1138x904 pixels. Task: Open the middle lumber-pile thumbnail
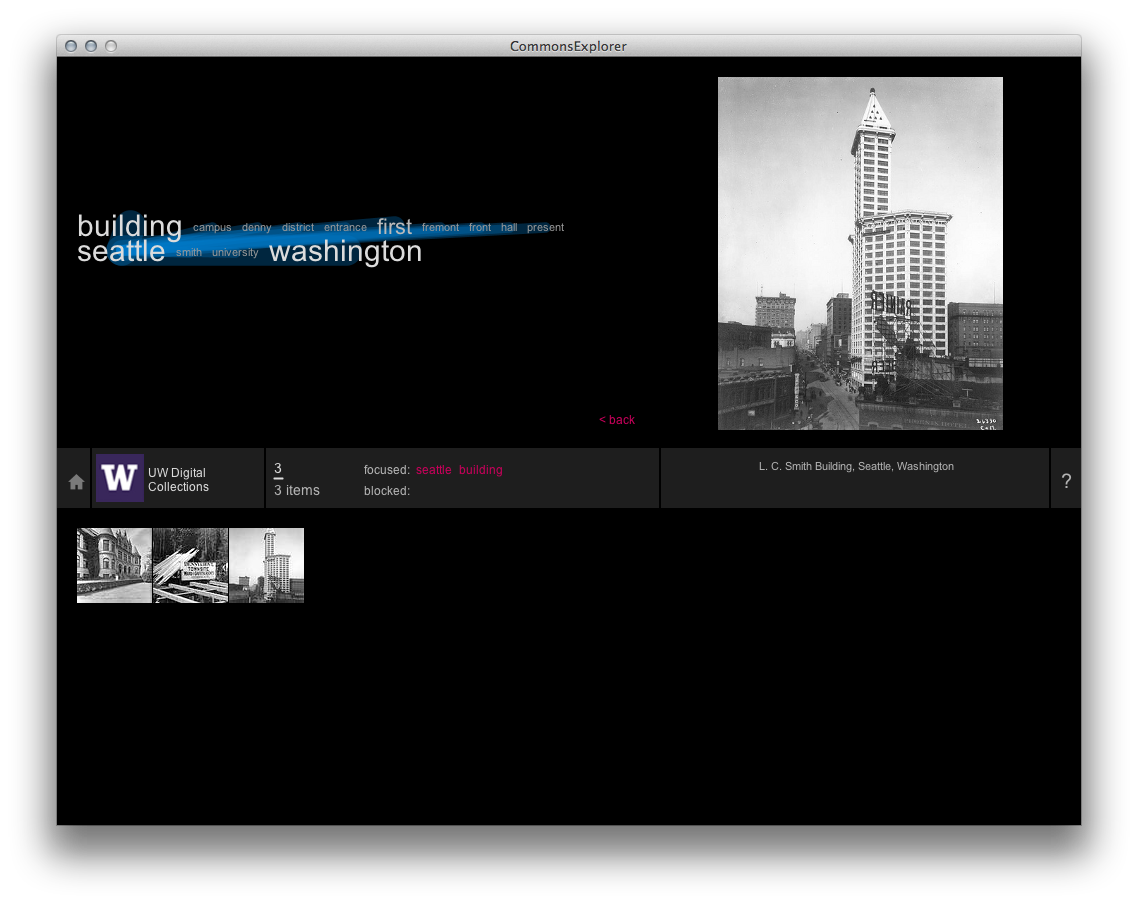[190, 565]
